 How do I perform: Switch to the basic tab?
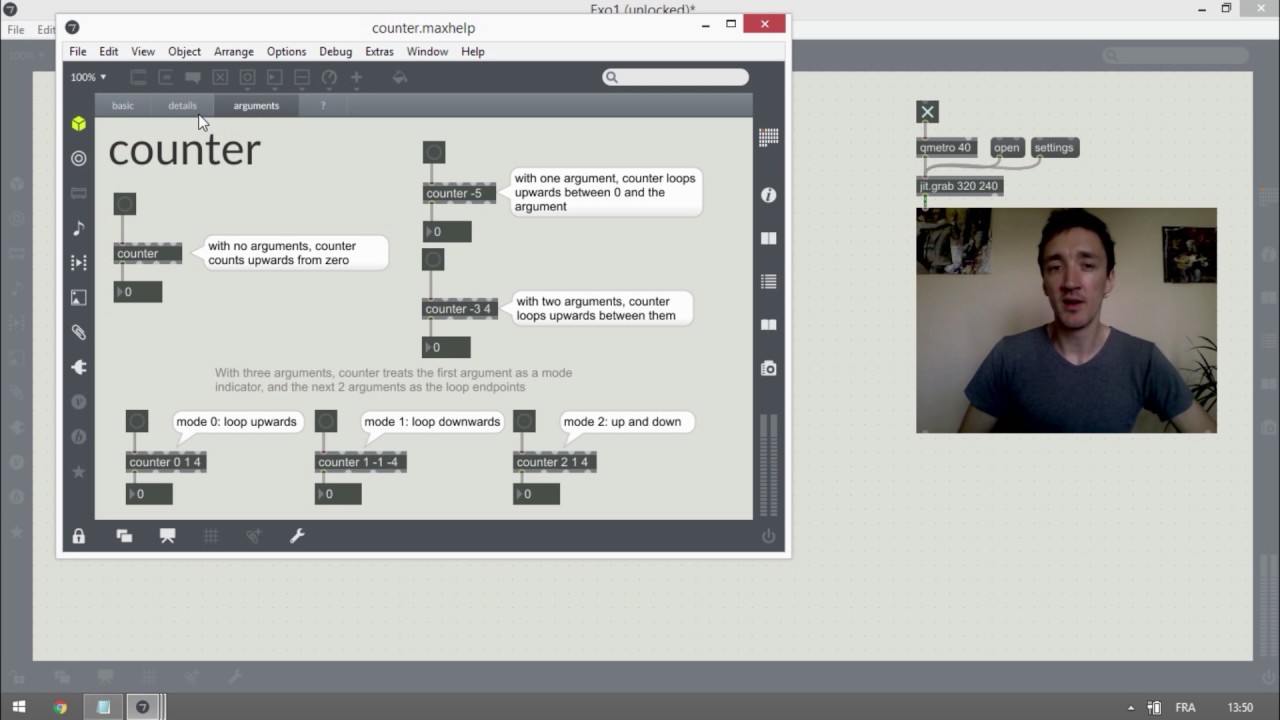pos(123,105)
